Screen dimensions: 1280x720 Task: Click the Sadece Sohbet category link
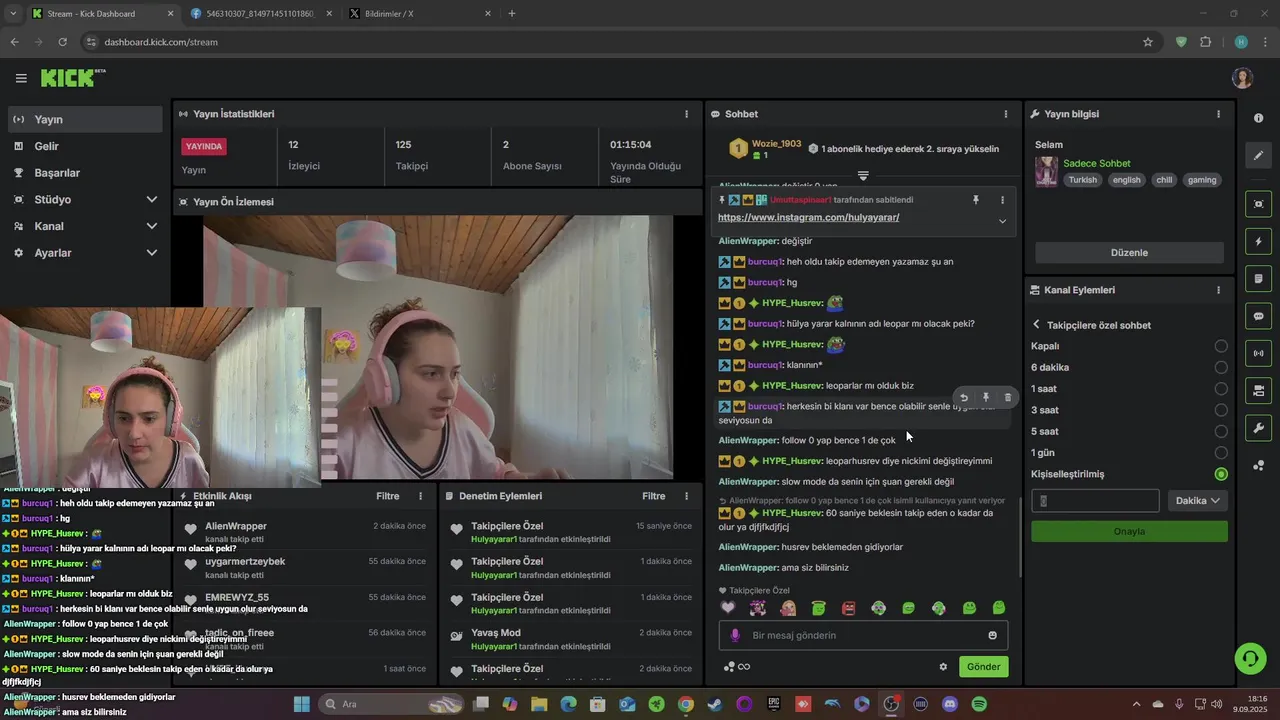(1097, 163)
